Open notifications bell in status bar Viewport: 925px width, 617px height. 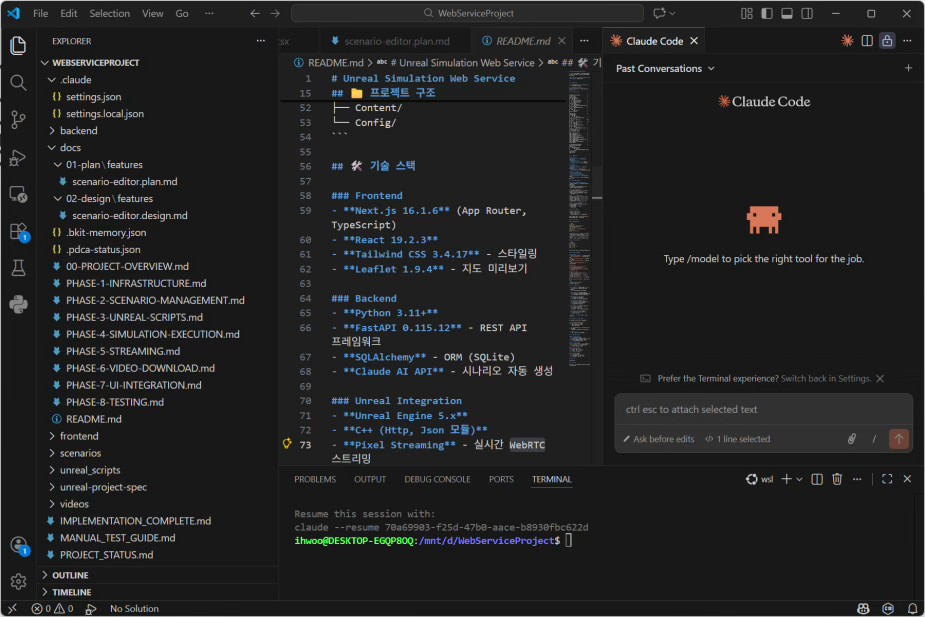pyautogui.click(x=912, y=608)
